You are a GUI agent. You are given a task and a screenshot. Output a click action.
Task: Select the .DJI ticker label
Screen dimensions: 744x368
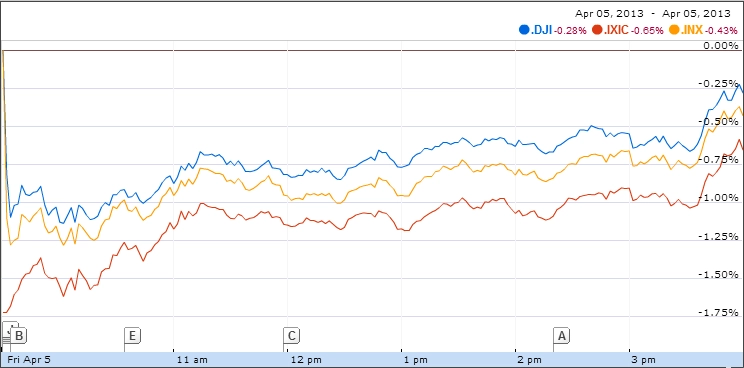(x=540, y=30)
